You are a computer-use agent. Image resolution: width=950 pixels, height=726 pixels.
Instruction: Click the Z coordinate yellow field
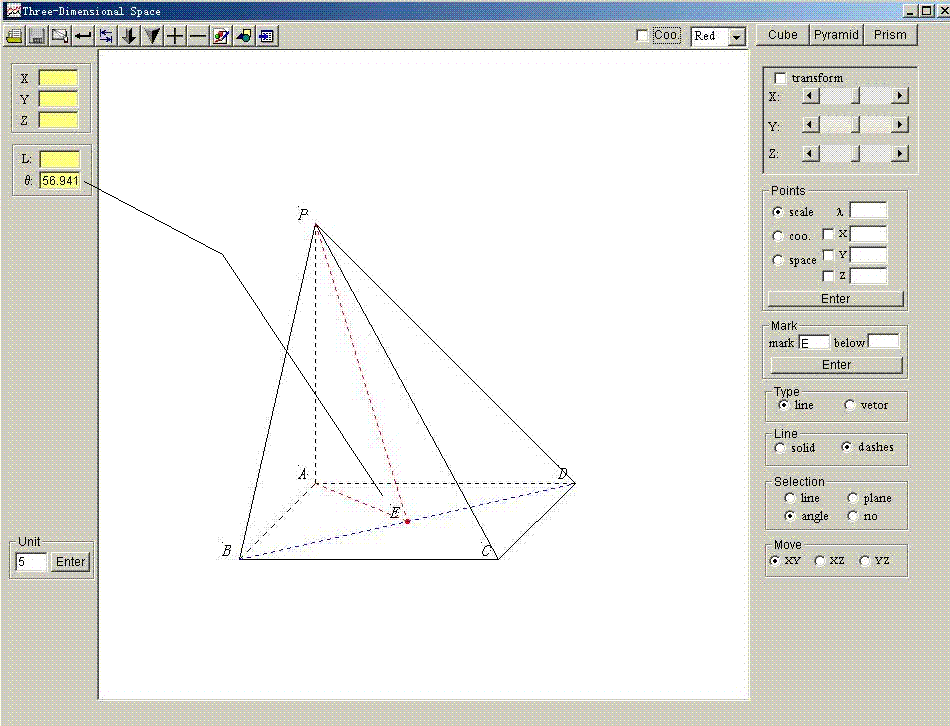59,120
